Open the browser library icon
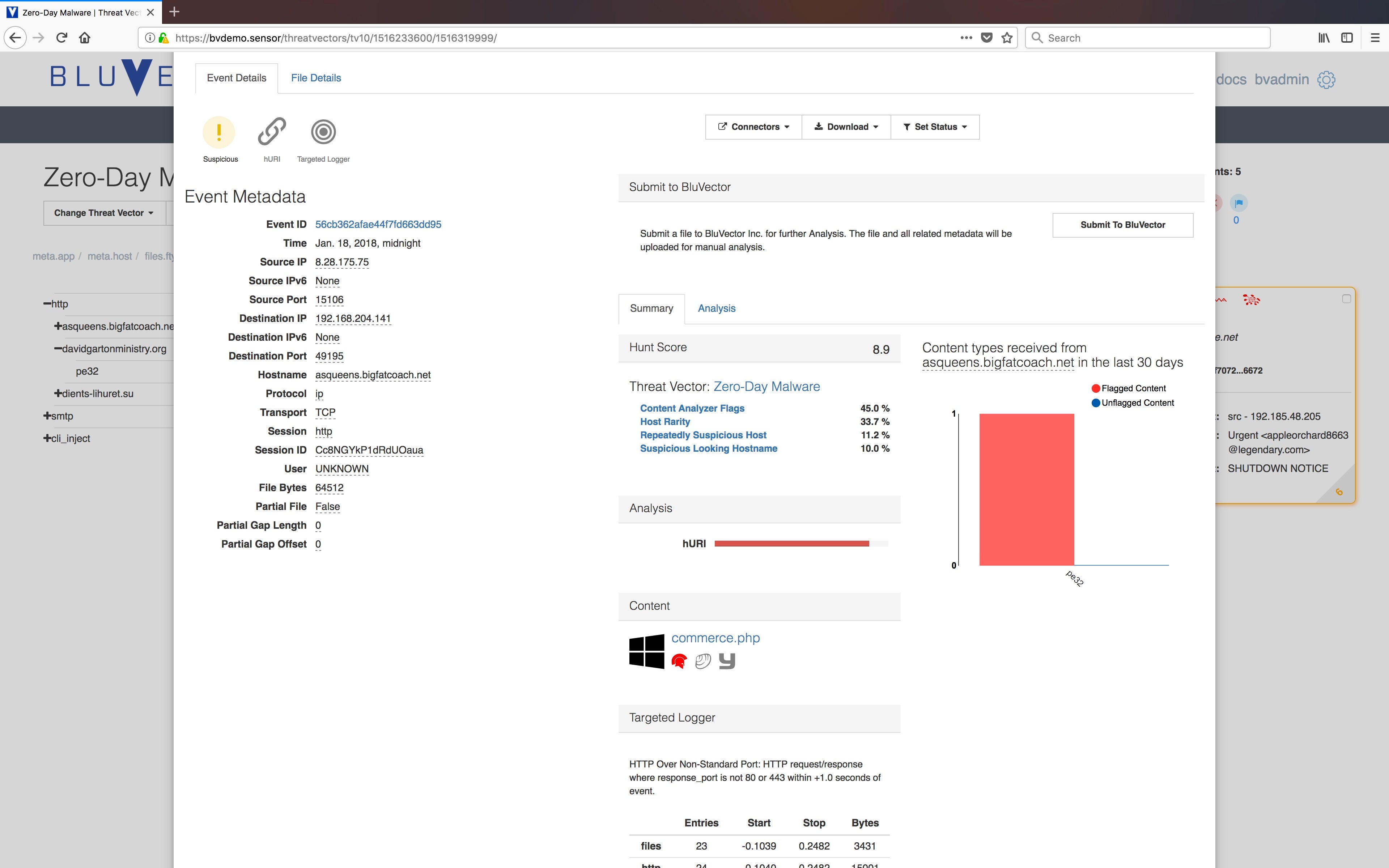The width and height of the screenshot is (1389, 868). pos(1324,38)
